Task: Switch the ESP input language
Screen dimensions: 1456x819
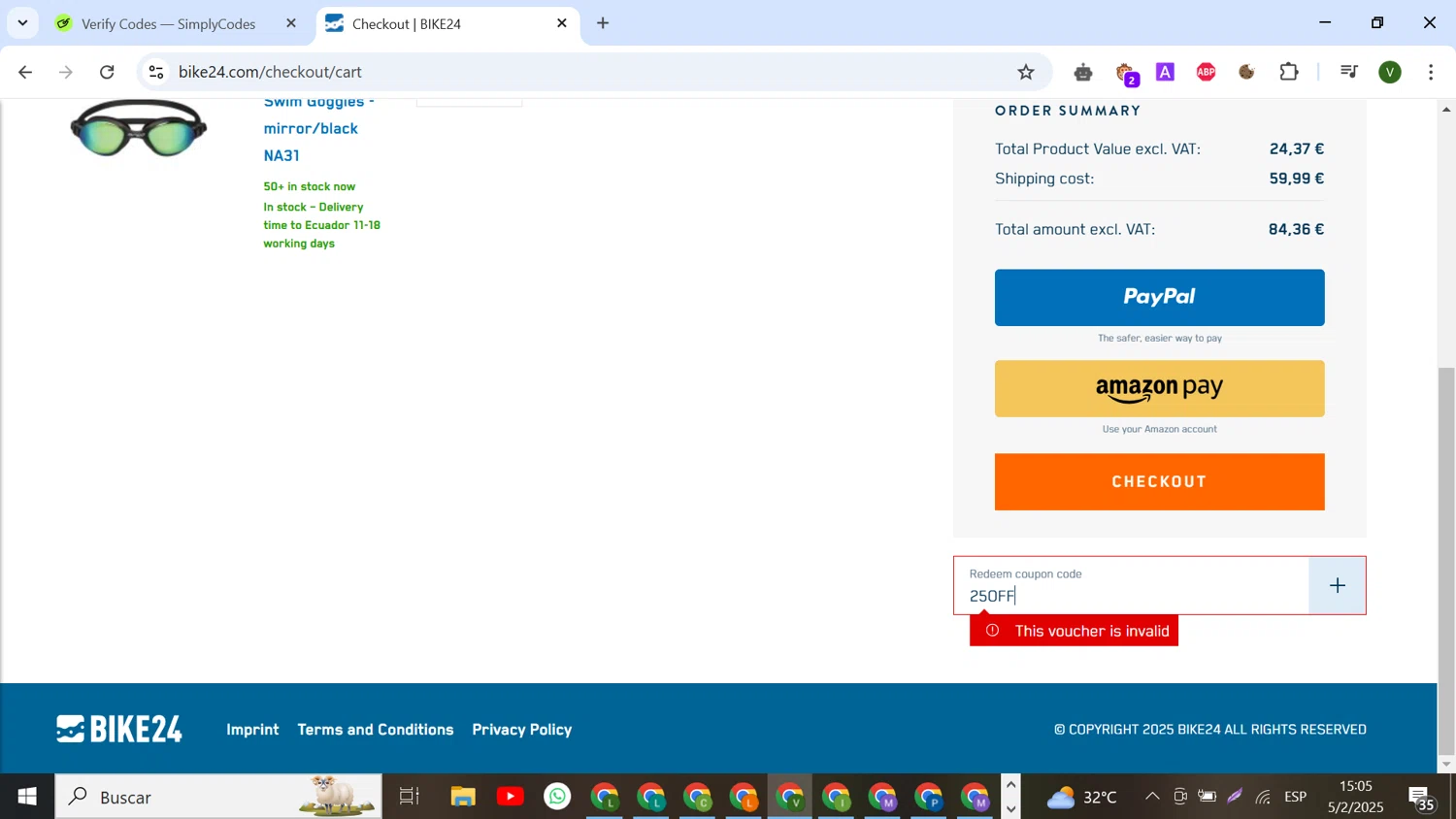Action: pos(1296,797)
